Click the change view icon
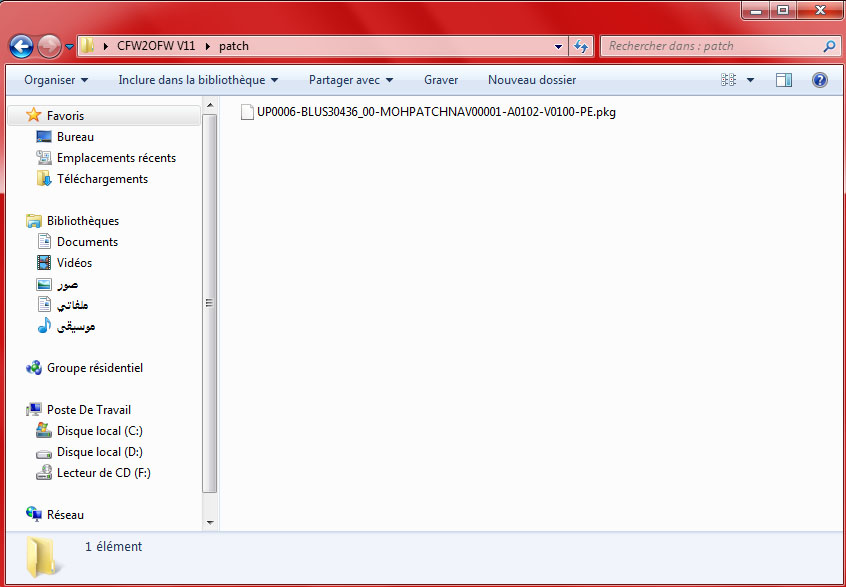846x587 pixels. click(729, 80)
